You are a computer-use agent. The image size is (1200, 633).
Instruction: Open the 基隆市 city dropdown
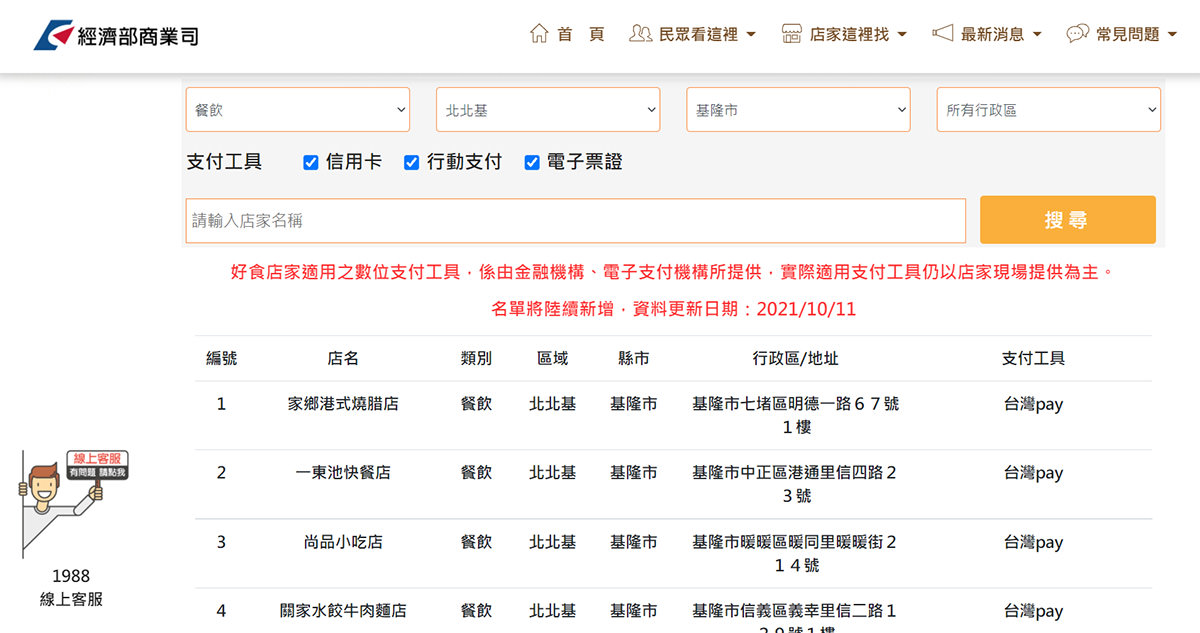(798, 110)
